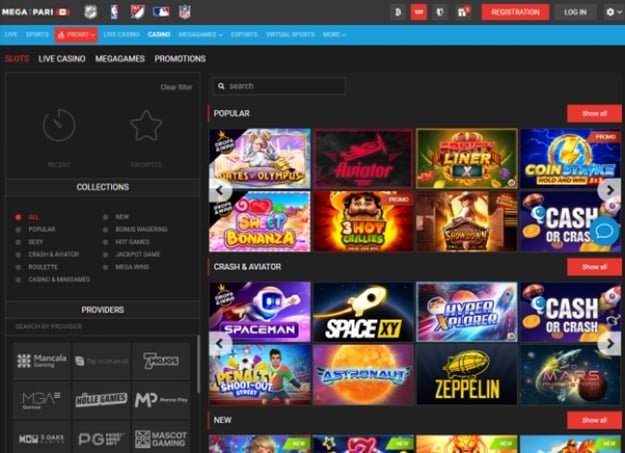
Task: Select the ROULETTE collection filter
Action: click(37, 267)
